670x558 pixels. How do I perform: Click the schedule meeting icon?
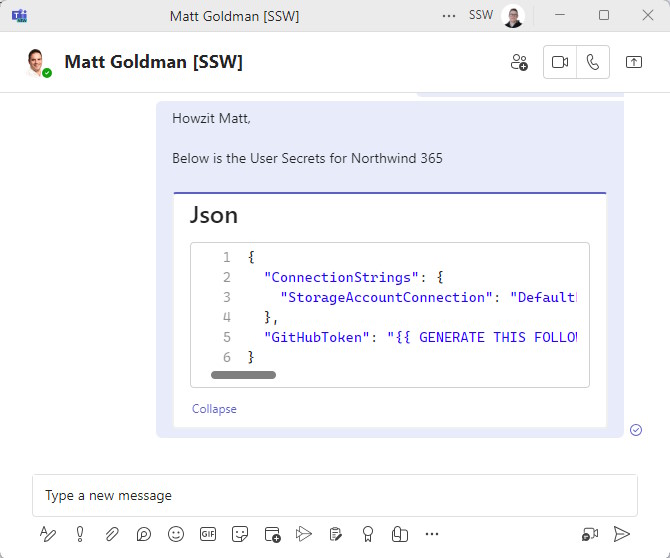272,534
